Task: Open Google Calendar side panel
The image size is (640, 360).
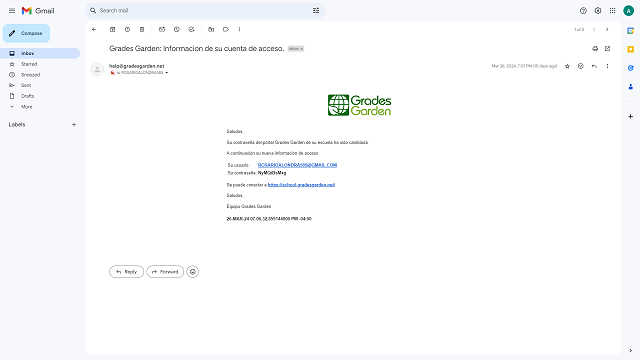Action: [631, 31]
